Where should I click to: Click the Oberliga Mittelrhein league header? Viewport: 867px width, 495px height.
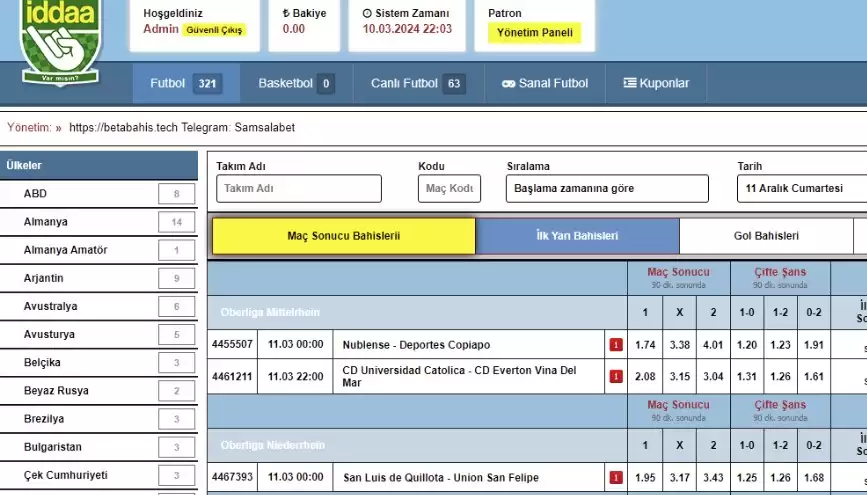(x=270, y=312)
